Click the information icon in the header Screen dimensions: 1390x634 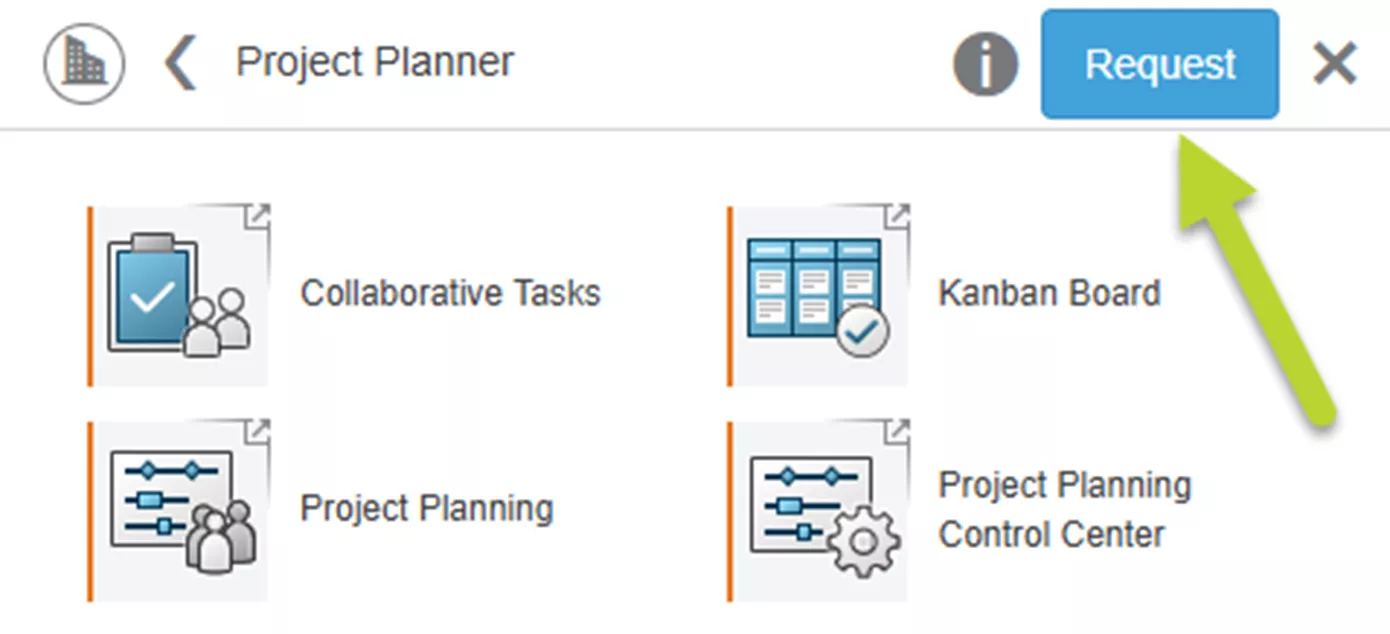click(x=985, y=63)
